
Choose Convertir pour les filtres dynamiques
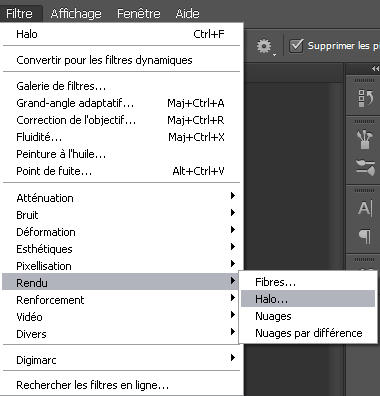pyautogui.click(x=121, y=60)
